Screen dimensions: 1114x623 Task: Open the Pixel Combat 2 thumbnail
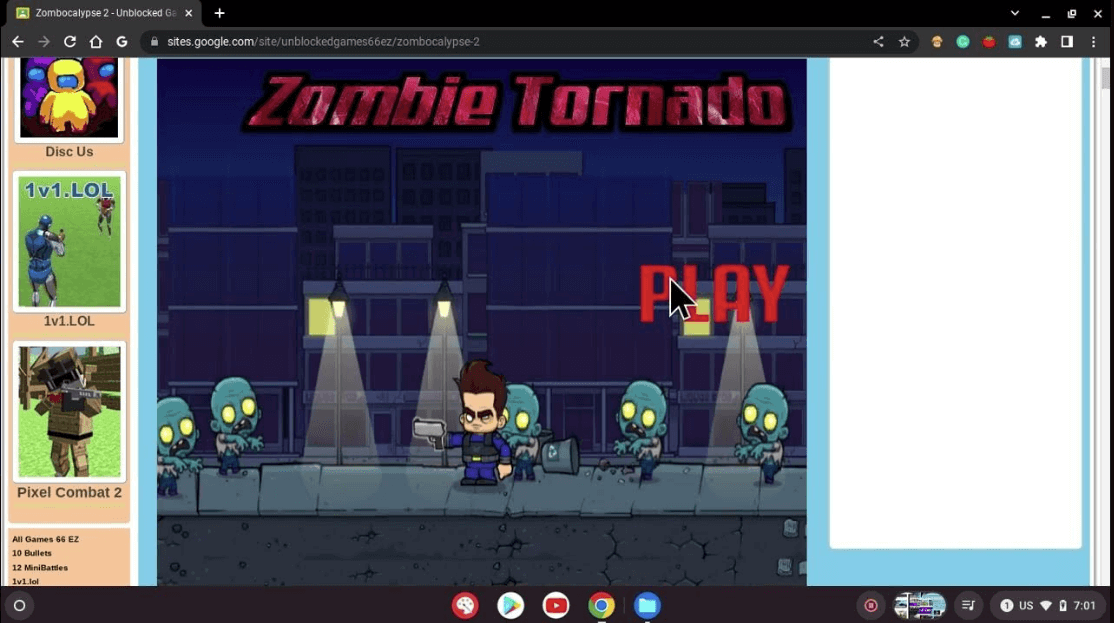pos(69,411)
